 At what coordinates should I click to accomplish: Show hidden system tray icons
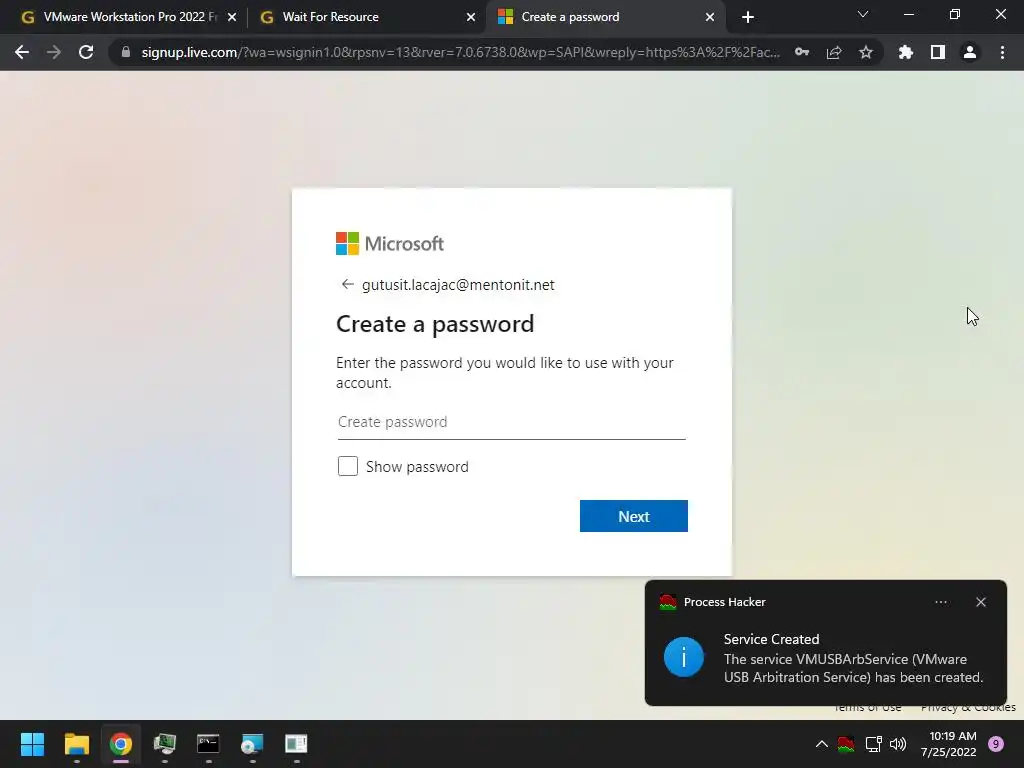[x=822, y=744]
